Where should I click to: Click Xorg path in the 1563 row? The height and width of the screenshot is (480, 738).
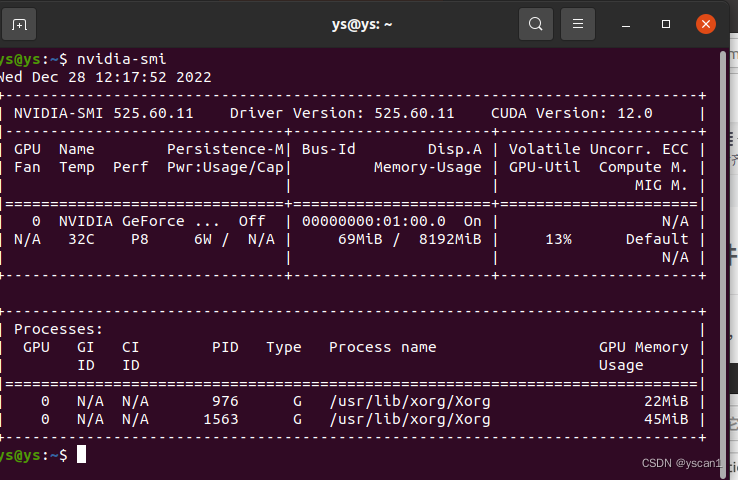pyautogui.click(x=410, y=419)
